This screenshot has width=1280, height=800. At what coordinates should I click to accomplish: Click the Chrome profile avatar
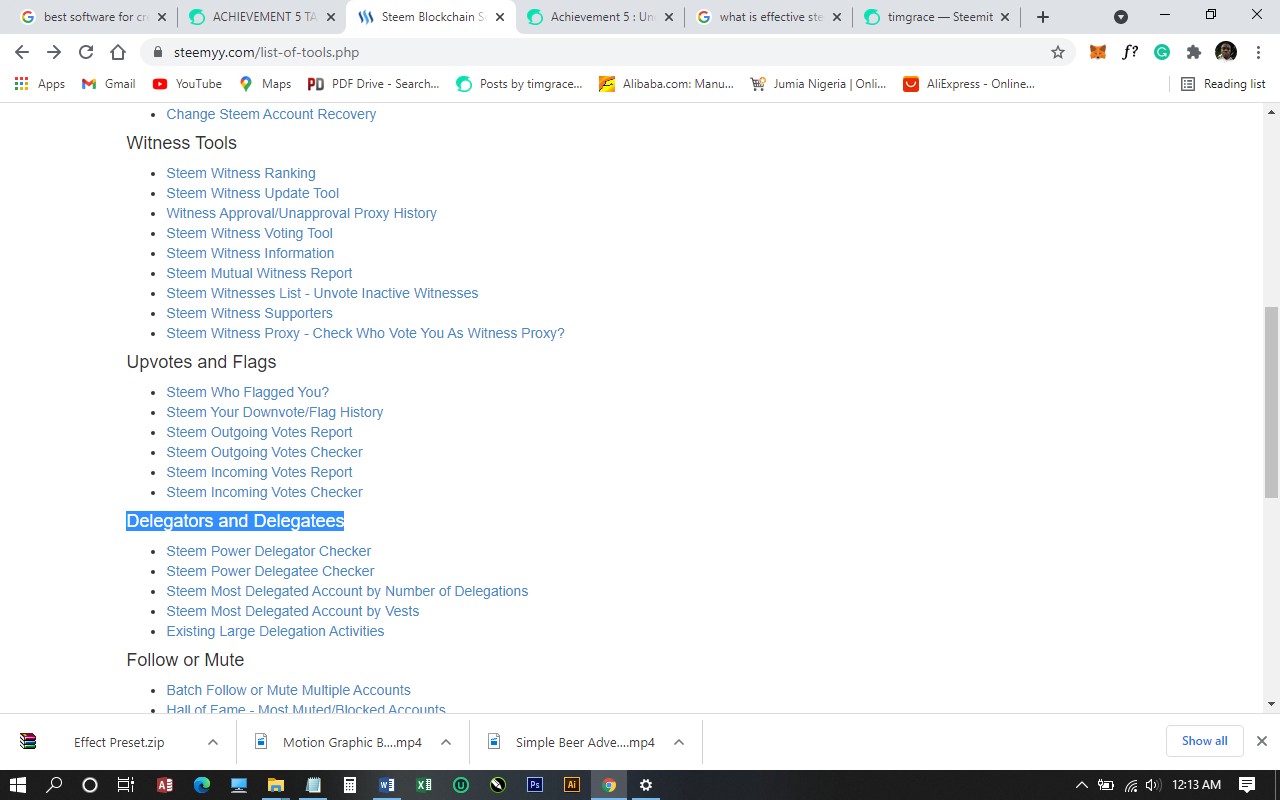[1225, 51]
